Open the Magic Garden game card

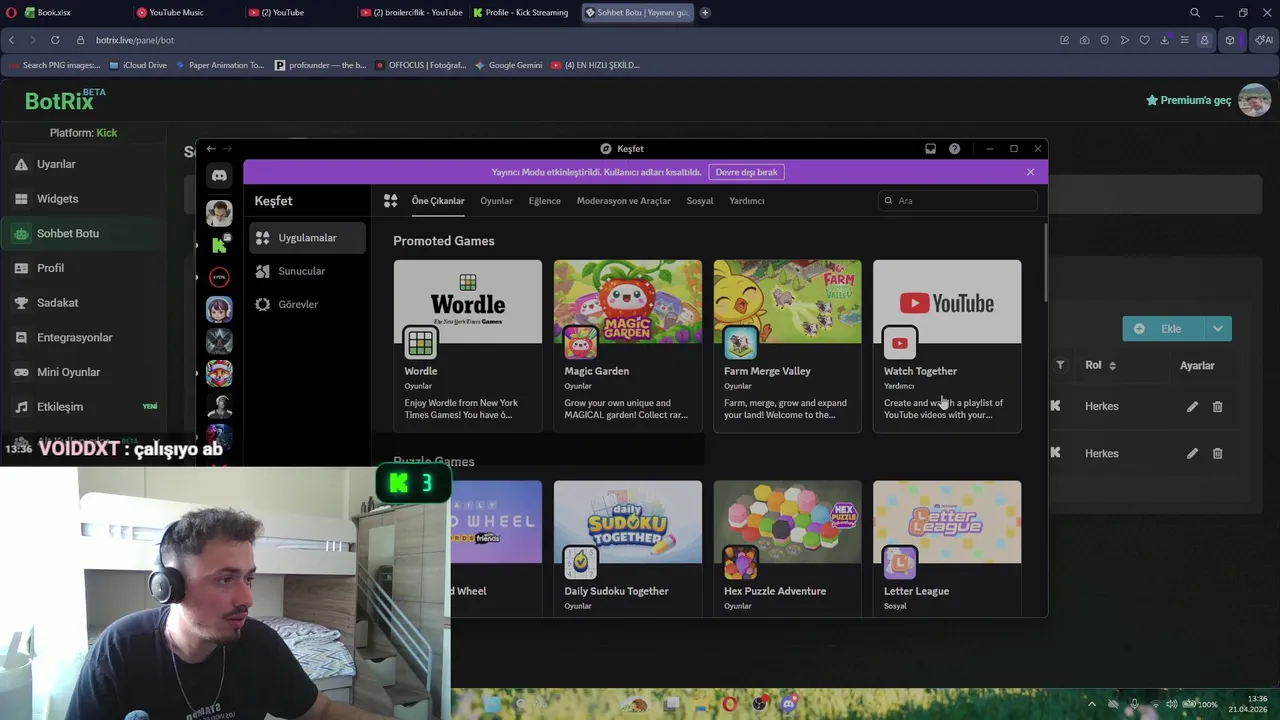click(628, 346)
